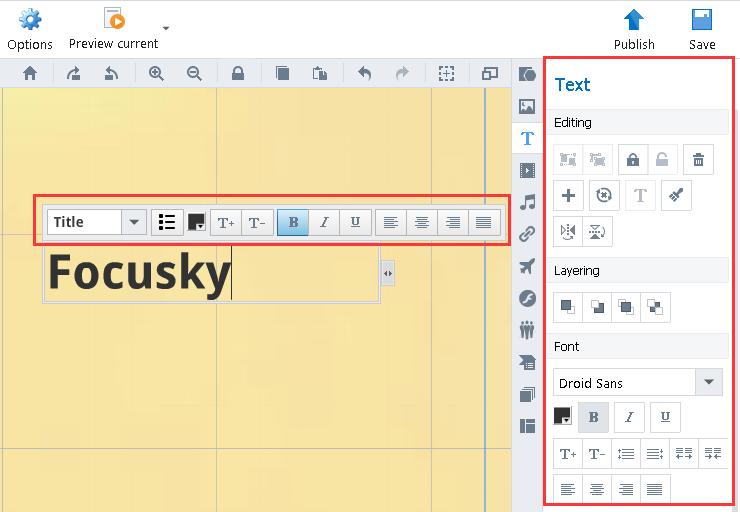Save the project

click(702, 29)
